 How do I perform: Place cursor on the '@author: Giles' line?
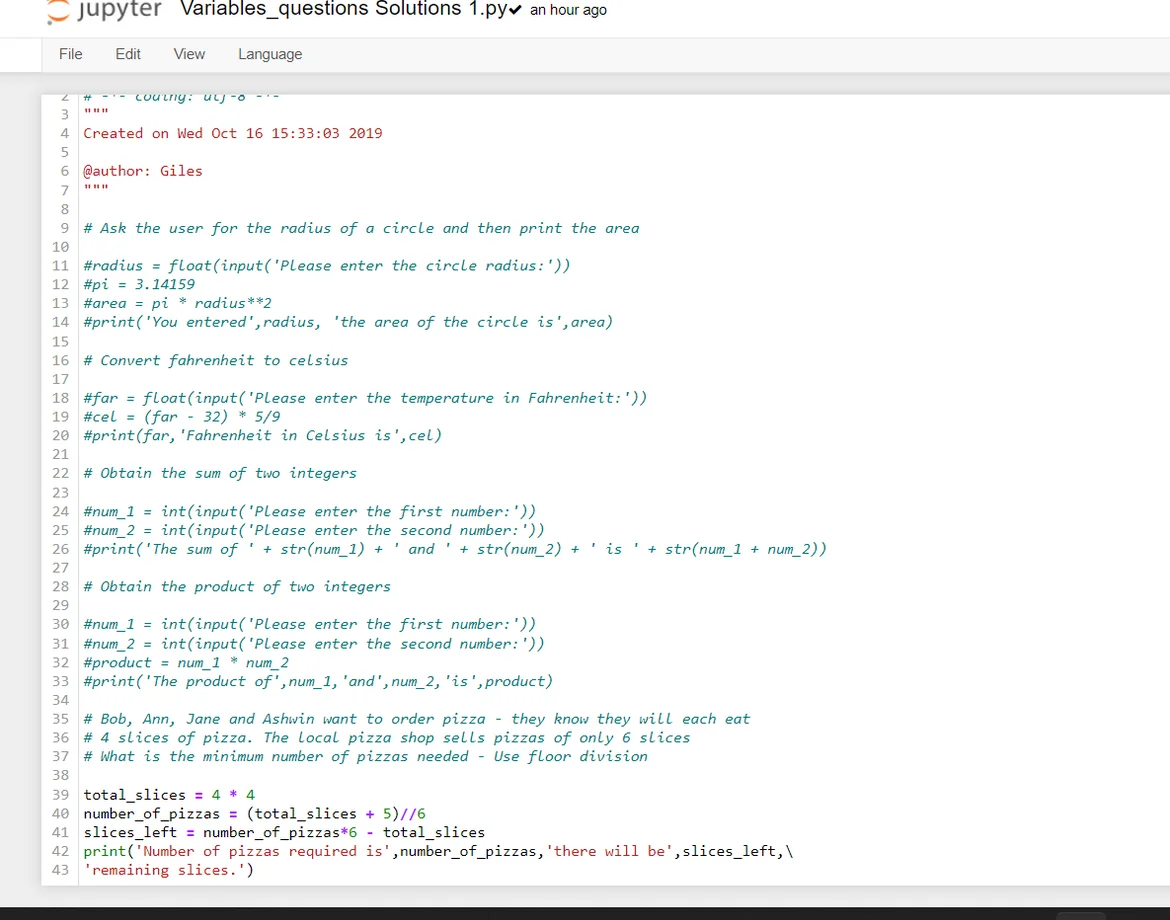(x=143, y=171)
